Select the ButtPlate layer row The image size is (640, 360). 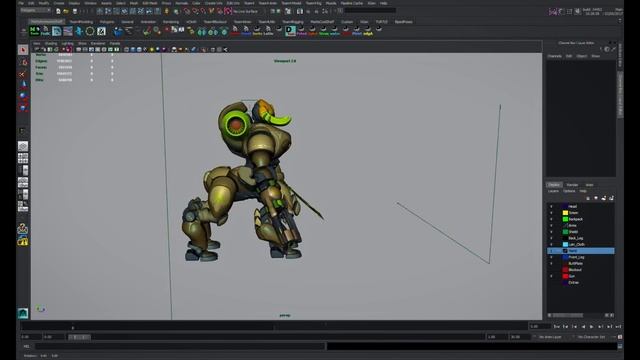[580, 264]
